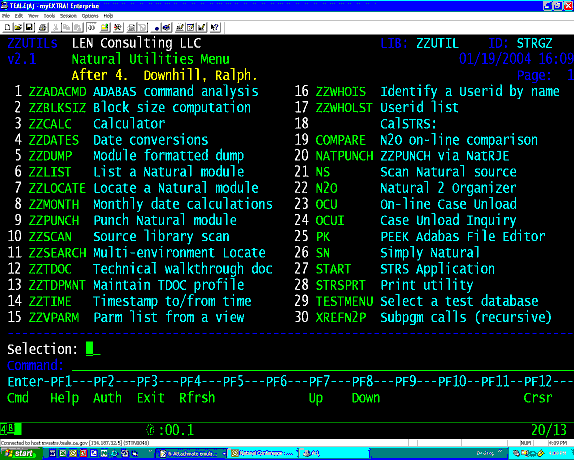Click the ZZWHOLST Userid list entry
The image size is (576, 461).
click(377, 107)
